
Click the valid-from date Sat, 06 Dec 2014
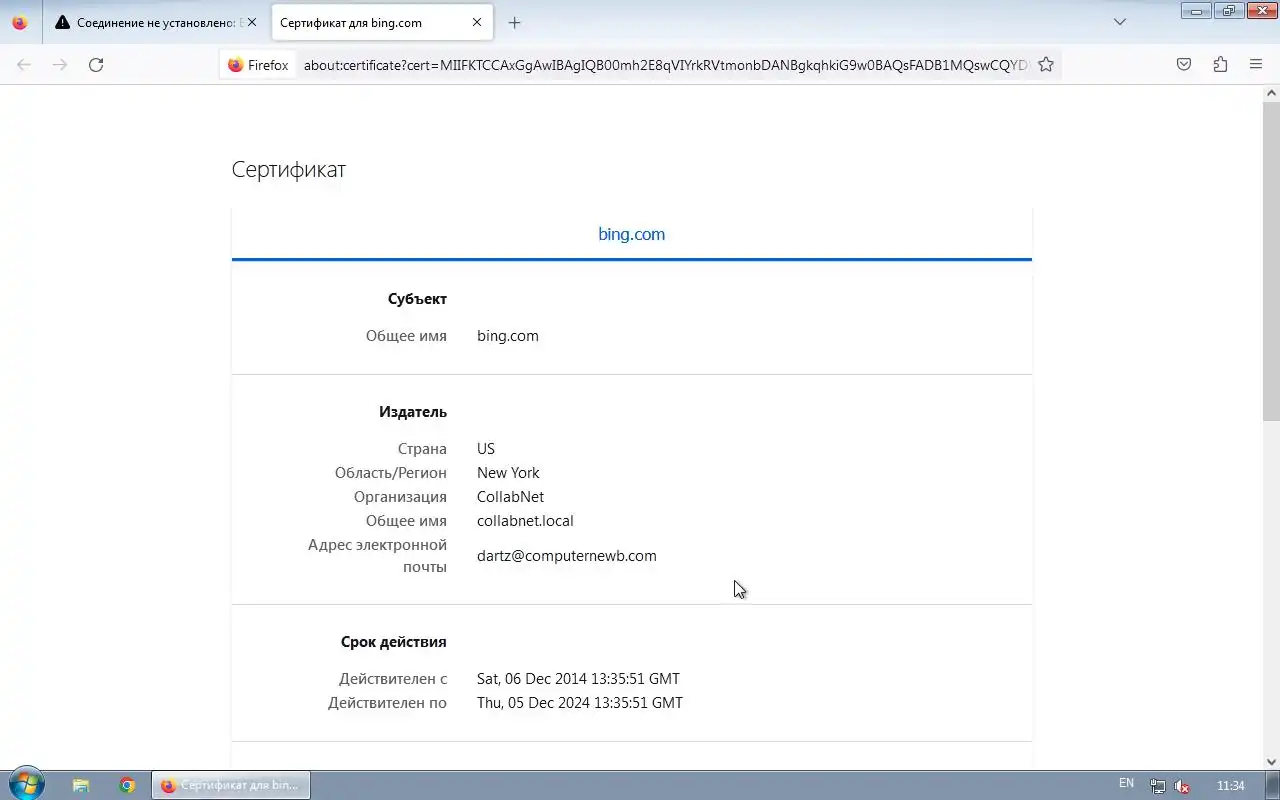click(578, 679)
